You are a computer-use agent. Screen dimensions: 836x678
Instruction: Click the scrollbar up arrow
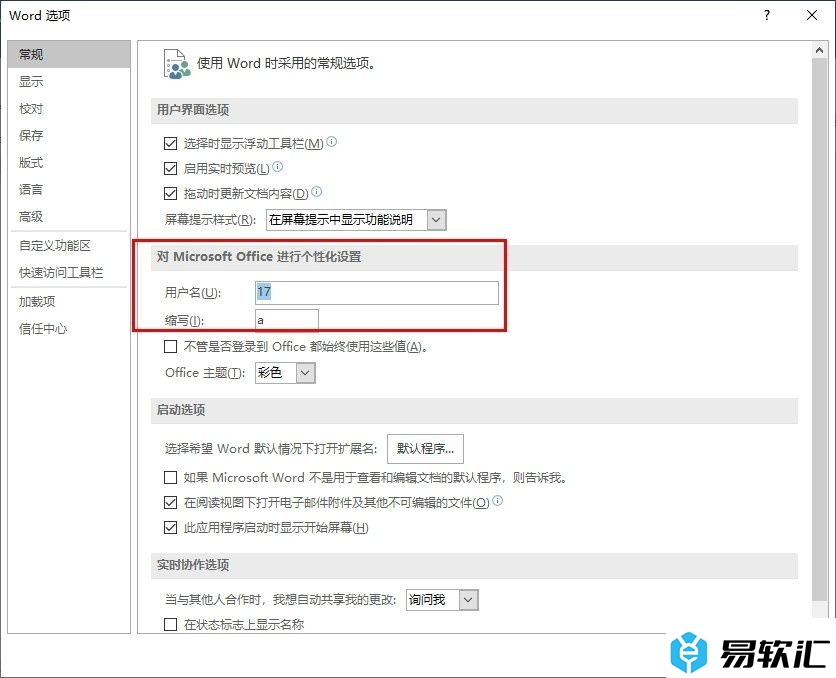pyautogui.click(x=819, y=51)
